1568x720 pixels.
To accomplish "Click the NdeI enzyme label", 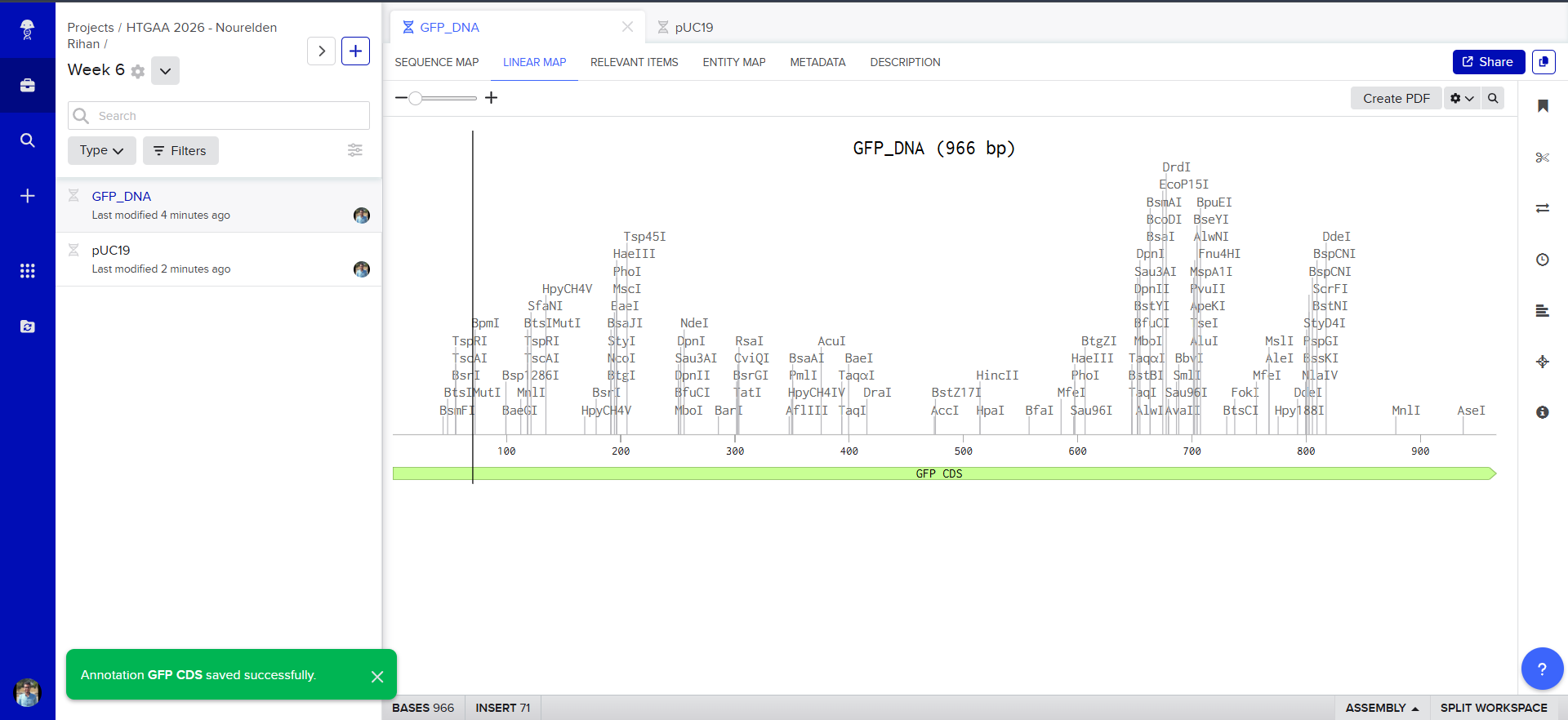I will click(x=694, y=323).
